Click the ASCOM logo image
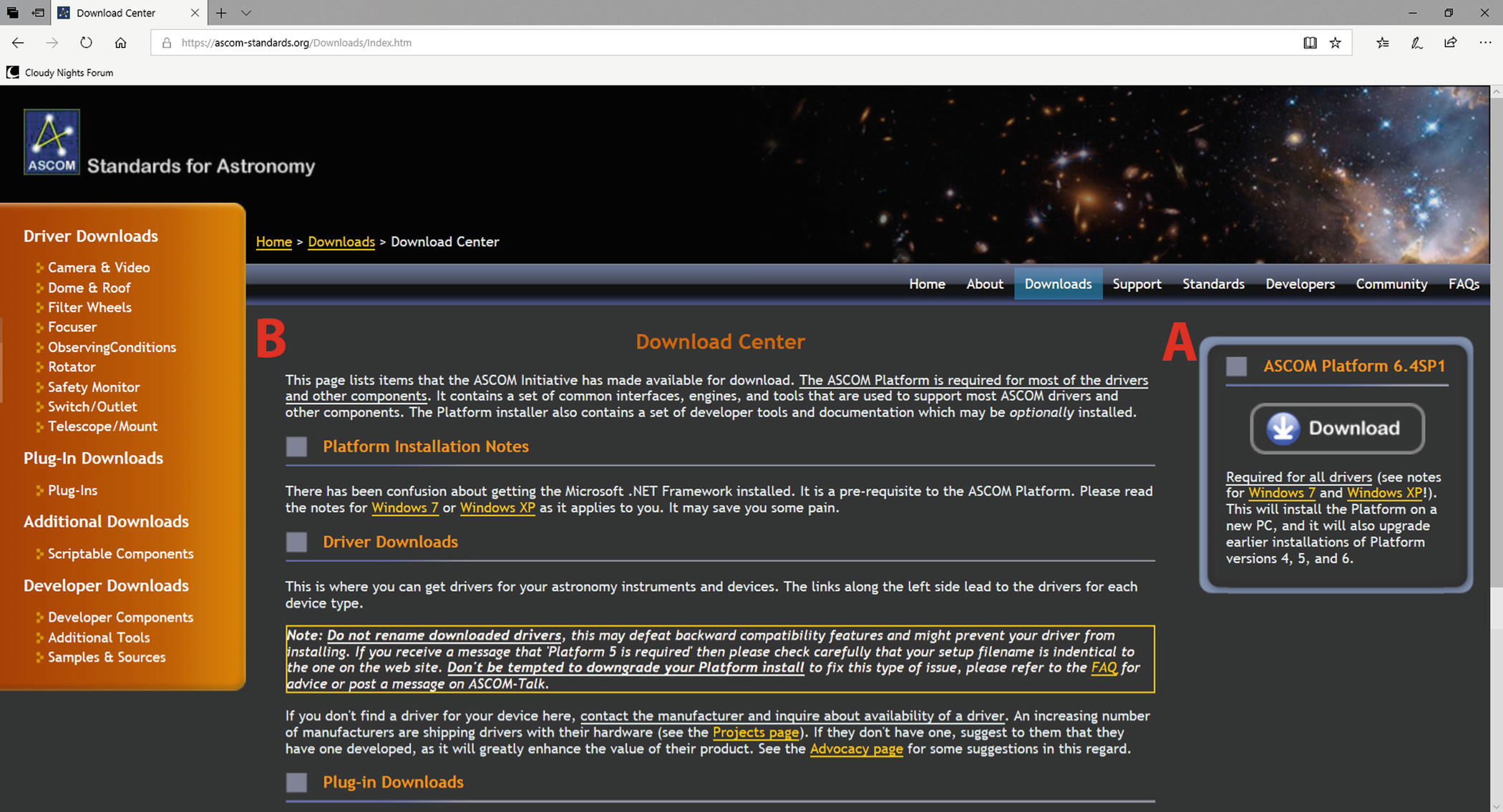 pyautogui.click(x=52, y=142)
